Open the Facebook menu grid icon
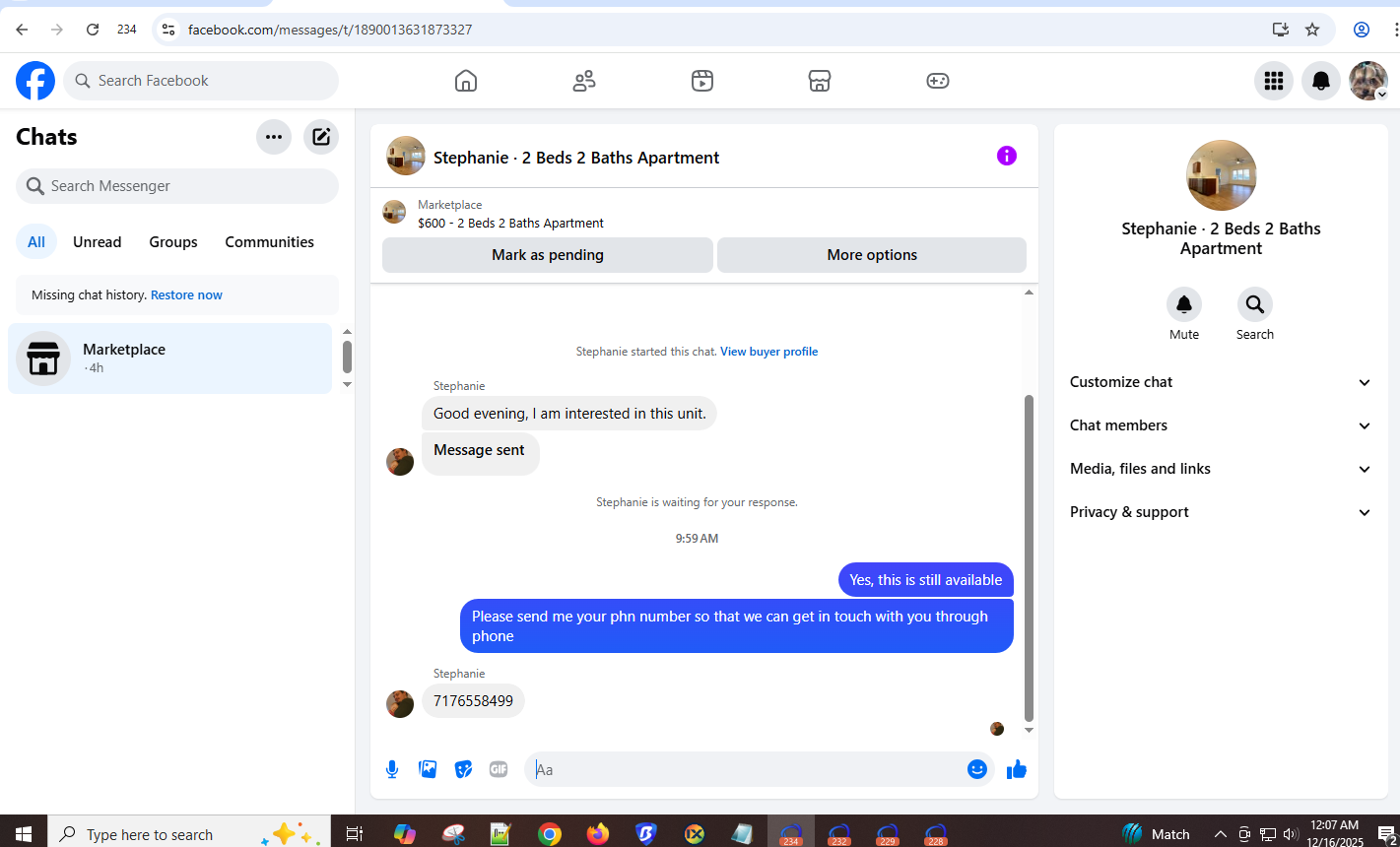Image resolution: width=1400 pixels, height=847 pixels. coord(1274,81)
